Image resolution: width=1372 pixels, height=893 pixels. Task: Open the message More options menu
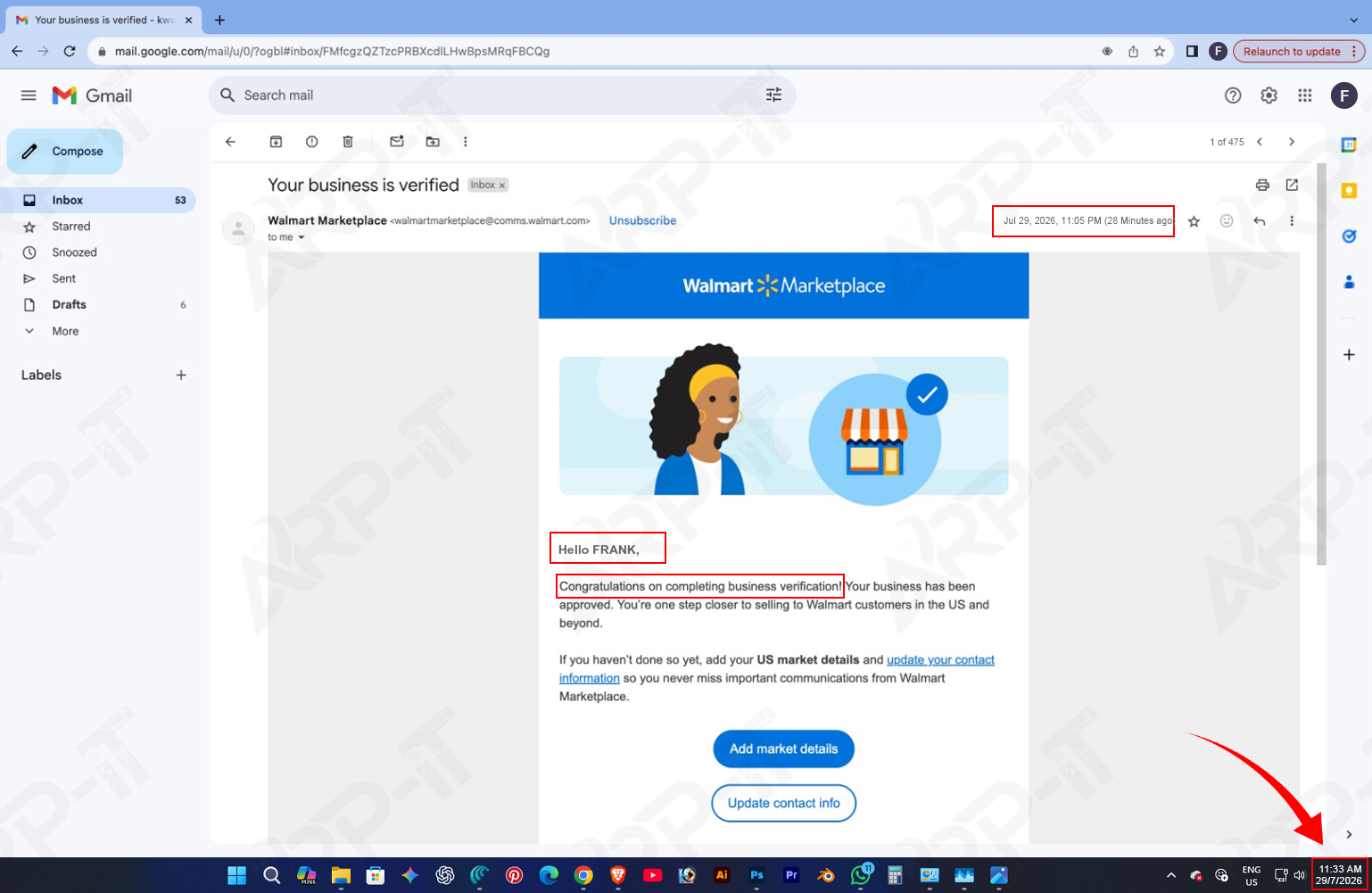(1292, 221)
